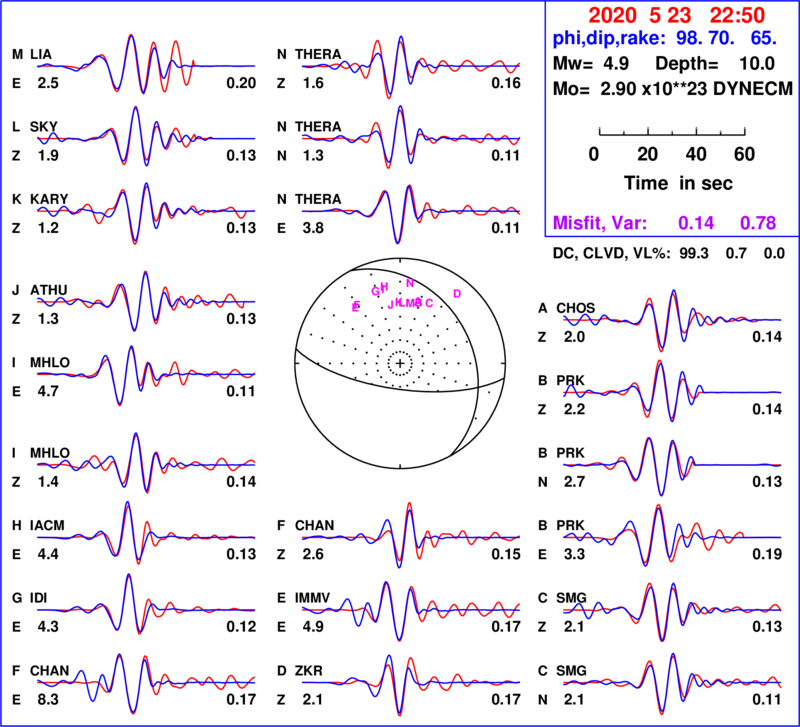Click the "CHAN" label with amplitude 2.6
Screen dimensions: 800x727
click(314, 525)
